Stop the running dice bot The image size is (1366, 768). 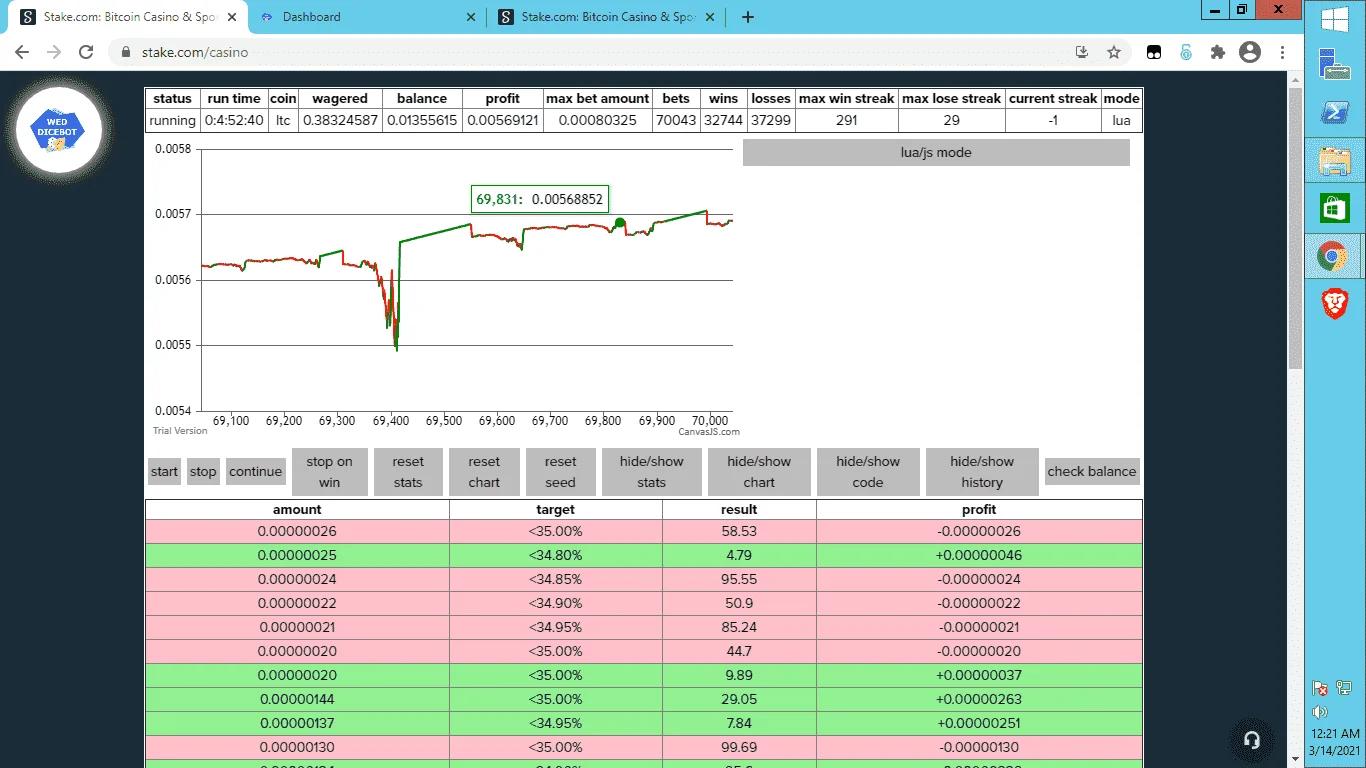(203, 472)
